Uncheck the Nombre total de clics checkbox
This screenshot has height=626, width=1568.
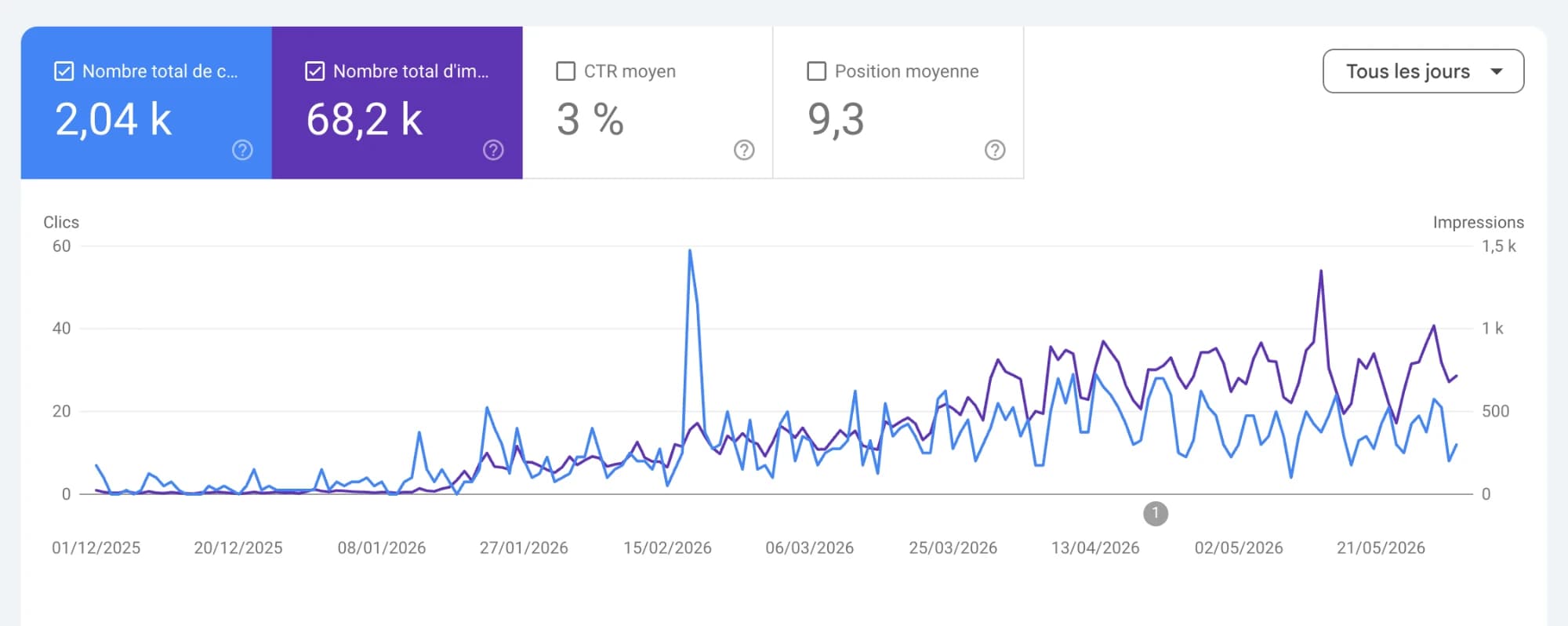[64, 71]
